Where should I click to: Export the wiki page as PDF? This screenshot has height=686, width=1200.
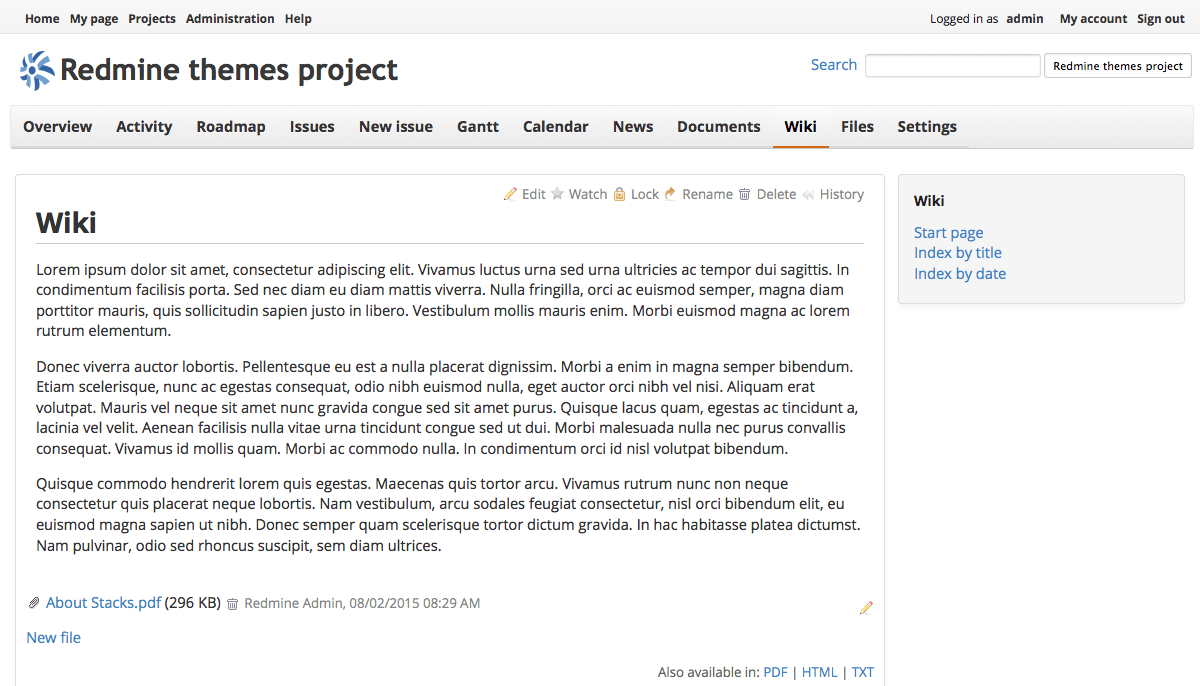(776, 673)
